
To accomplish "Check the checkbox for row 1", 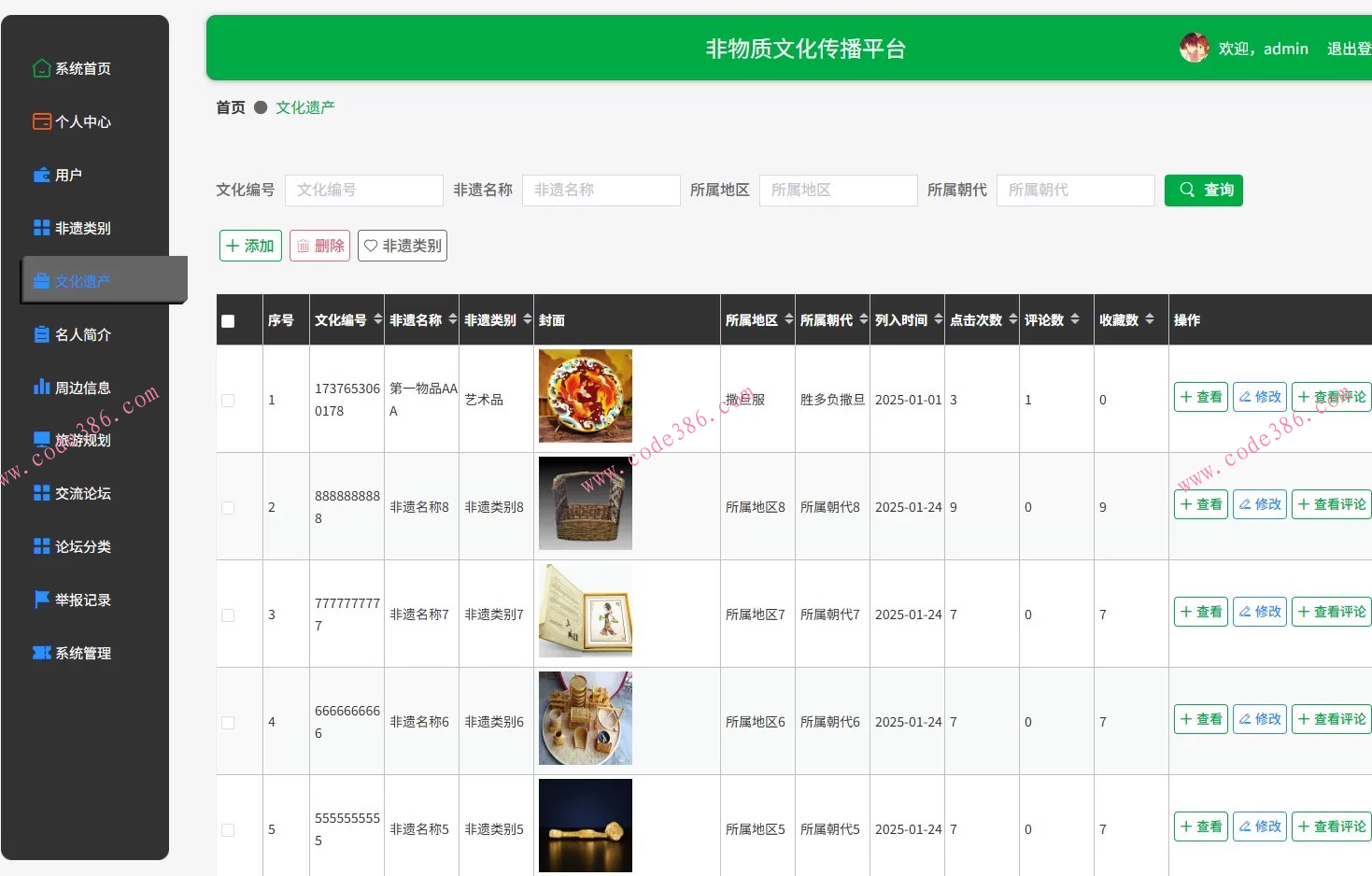I will [227, 399].
